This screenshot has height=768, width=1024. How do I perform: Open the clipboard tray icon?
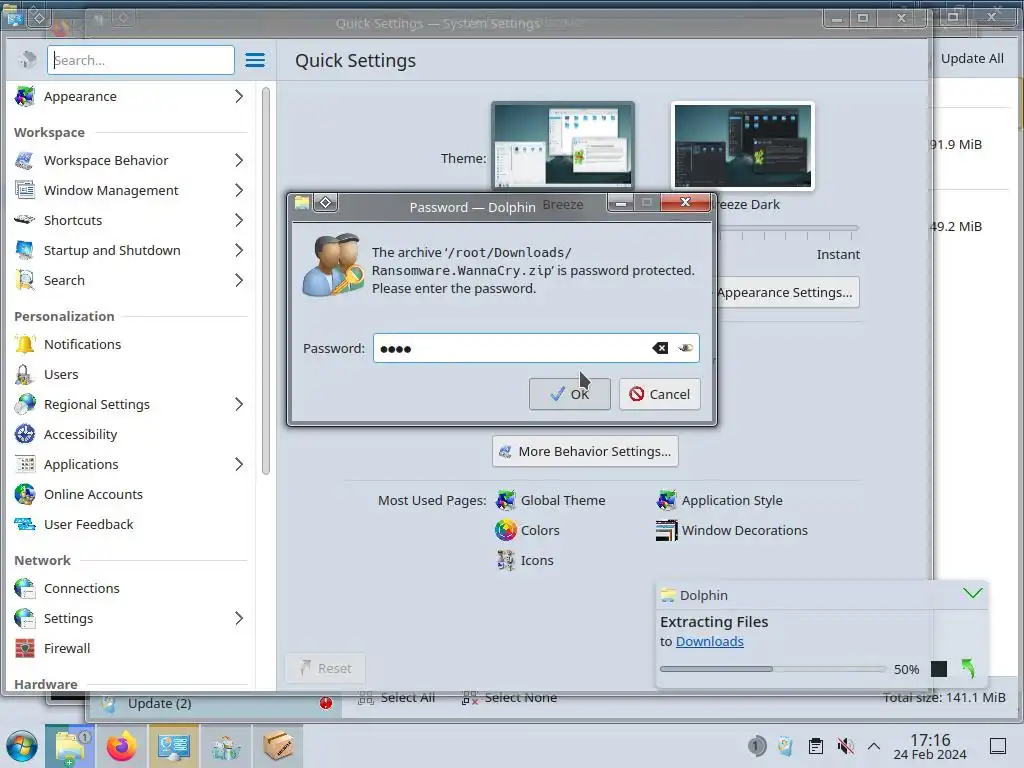[816, 746]
